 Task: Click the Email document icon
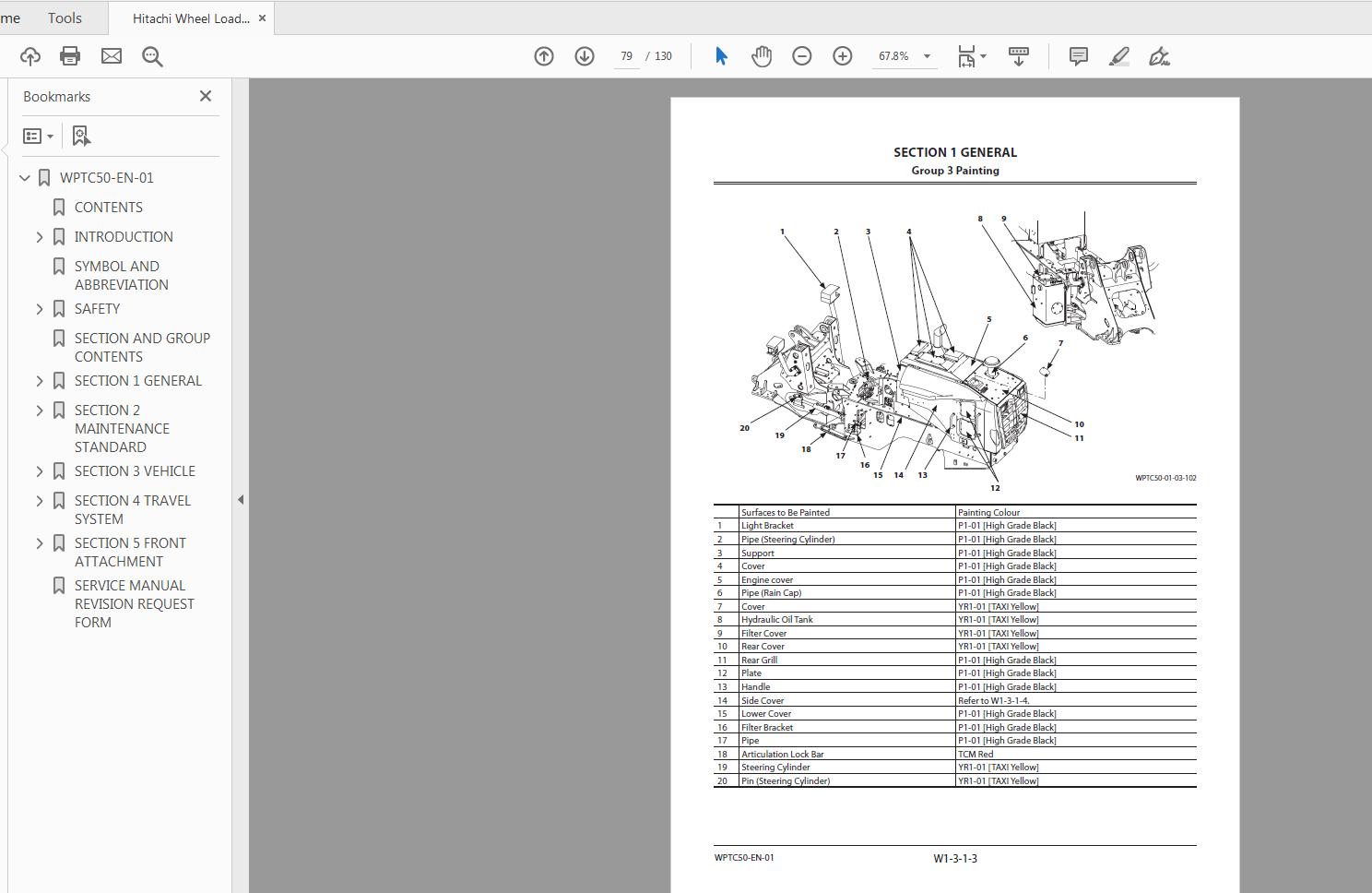pos(111,55)
